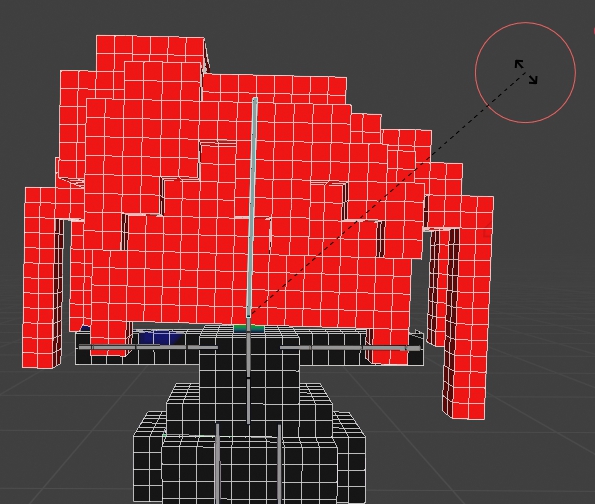The width and height of the screenshot is (595, 504).
Task: Click the green weighted patch at neck
Action: (x=249, y=329)
